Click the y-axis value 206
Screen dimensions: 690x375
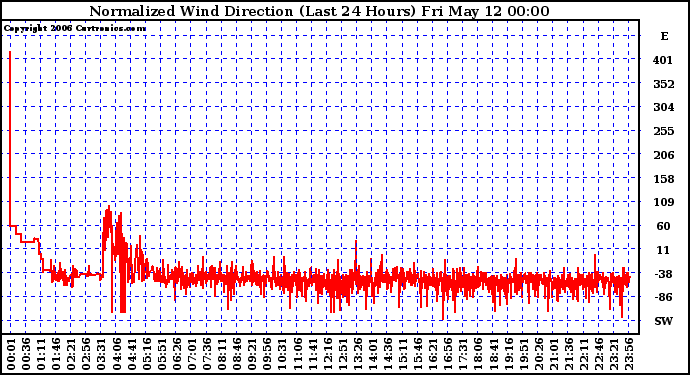pos(664,154)
